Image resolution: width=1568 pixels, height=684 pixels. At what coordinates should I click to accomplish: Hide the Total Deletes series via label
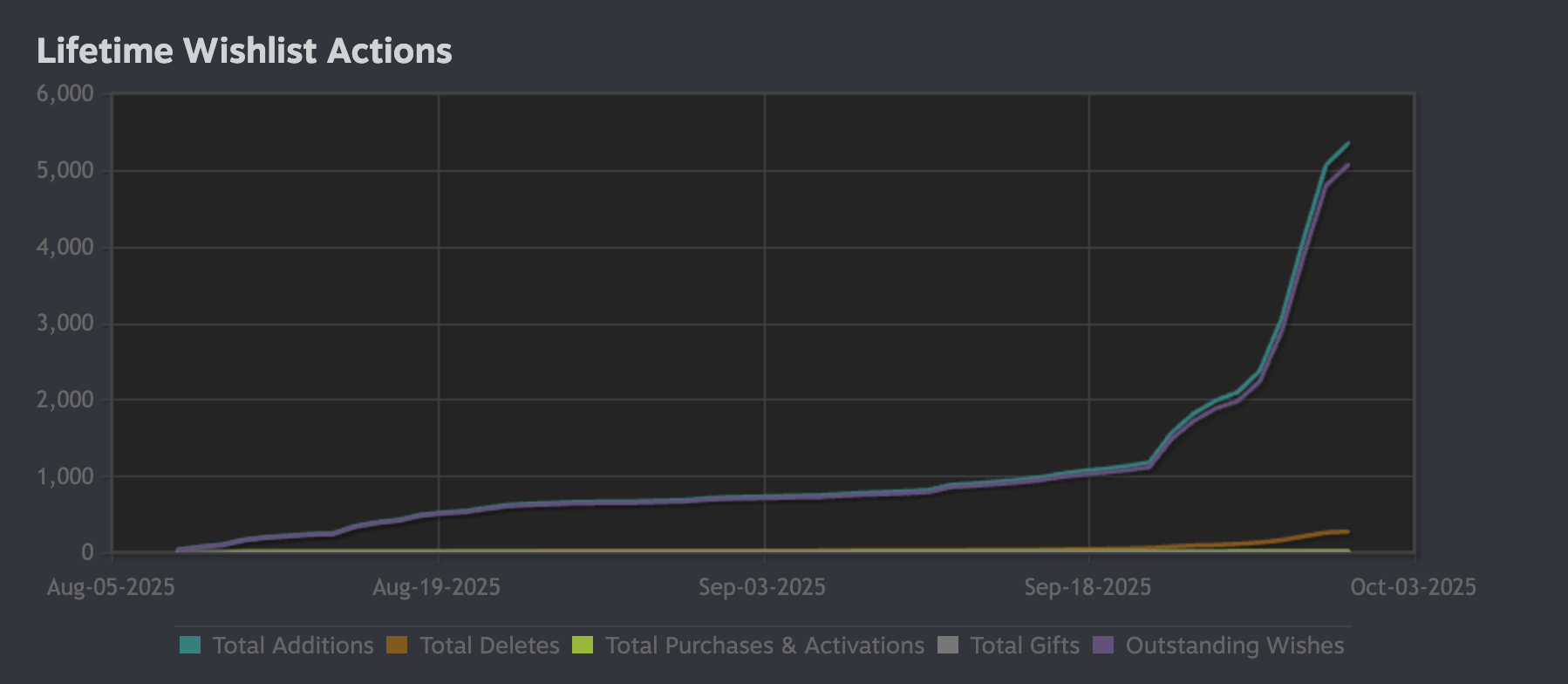[x=489, y=646]
